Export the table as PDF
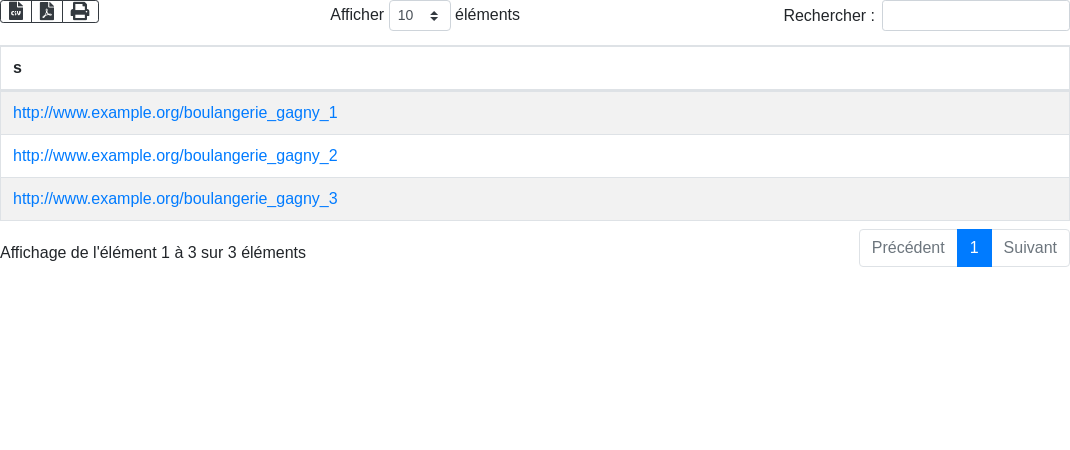1070x450 pixels. click(47, 11)
